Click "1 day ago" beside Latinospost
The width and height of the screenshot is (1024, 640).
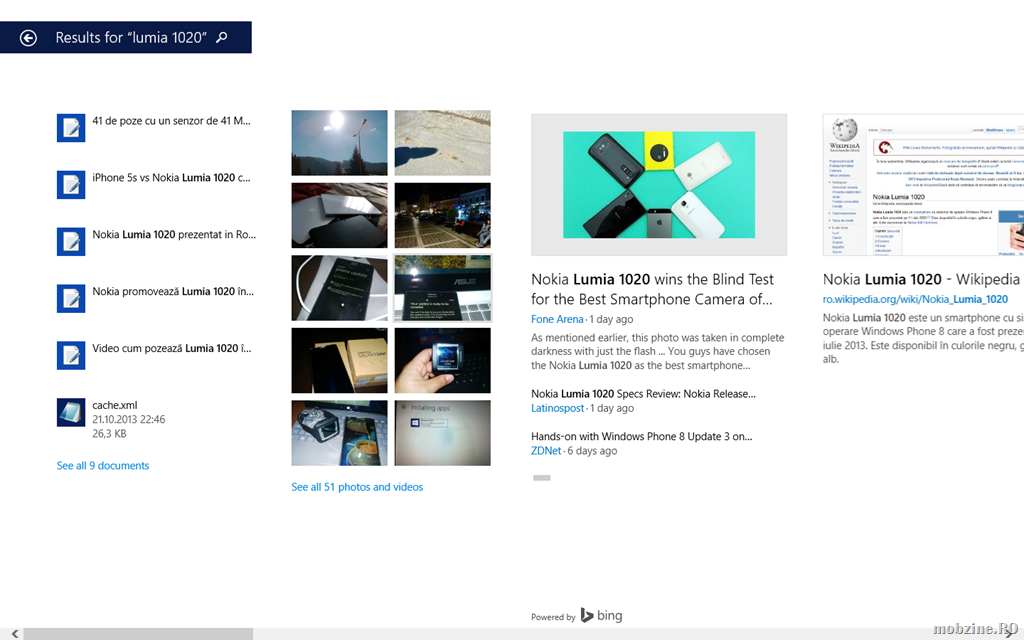[612, 408]
